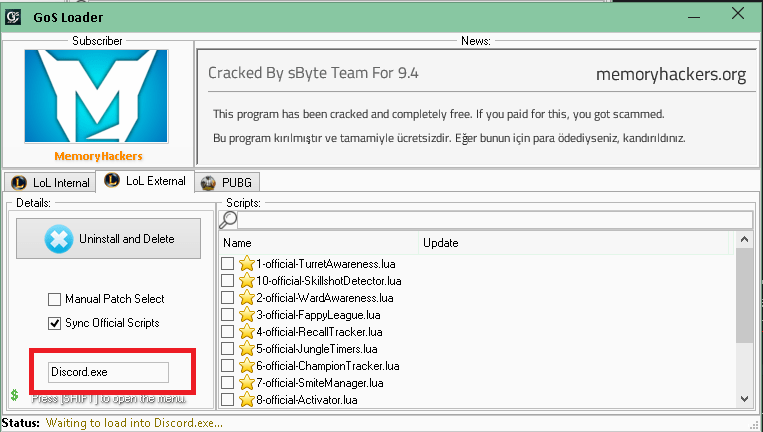763x432 pixels.
Task: Select the 6-official-ChampionTracker.lua script name
Action: tap(327, 366)
